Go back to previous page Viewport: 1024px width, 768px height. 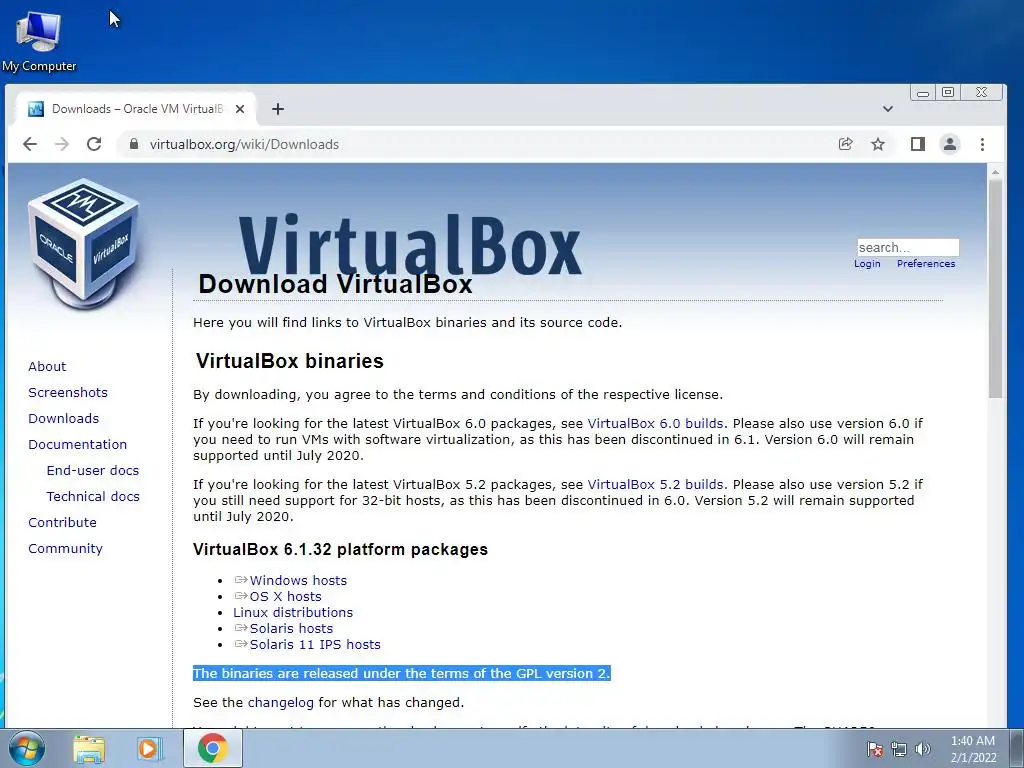[x=30, y=144]
